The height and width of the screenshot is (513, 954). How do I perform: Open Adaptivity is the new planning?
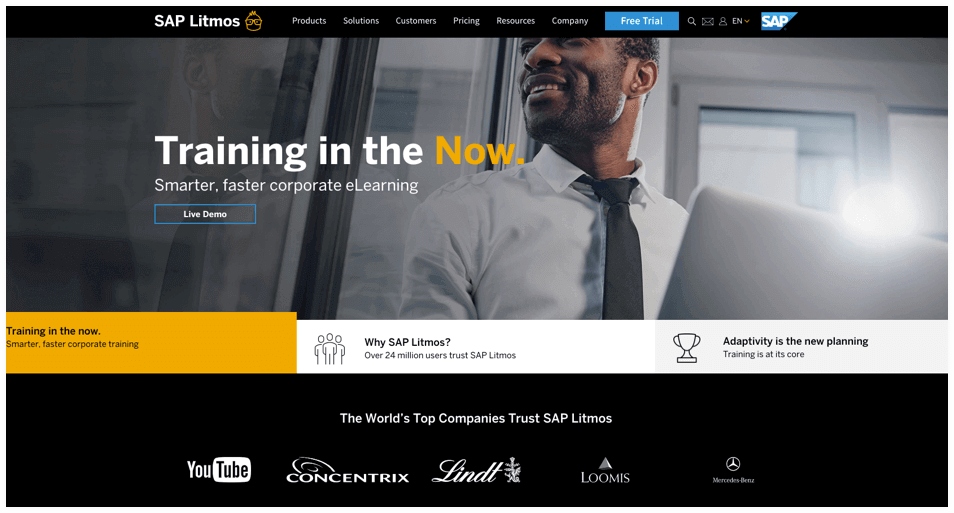coord(801,347)
